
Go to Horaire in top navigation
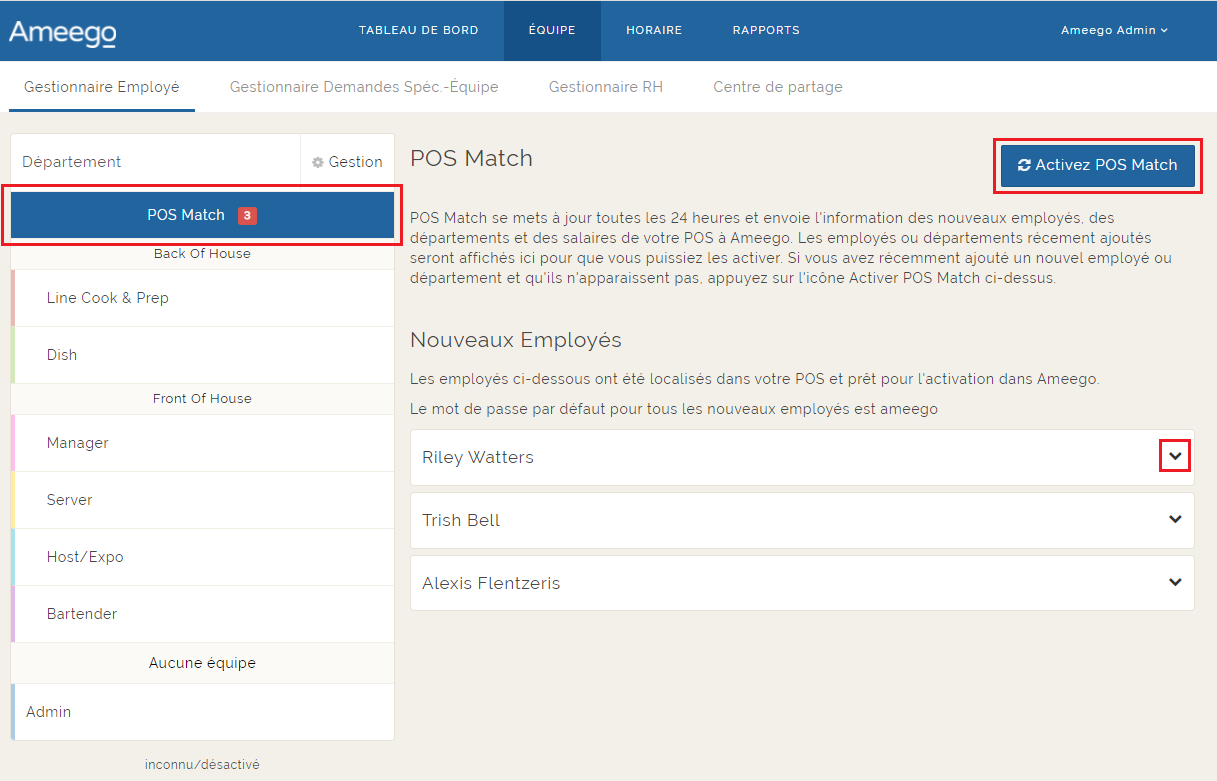point(654,30)
